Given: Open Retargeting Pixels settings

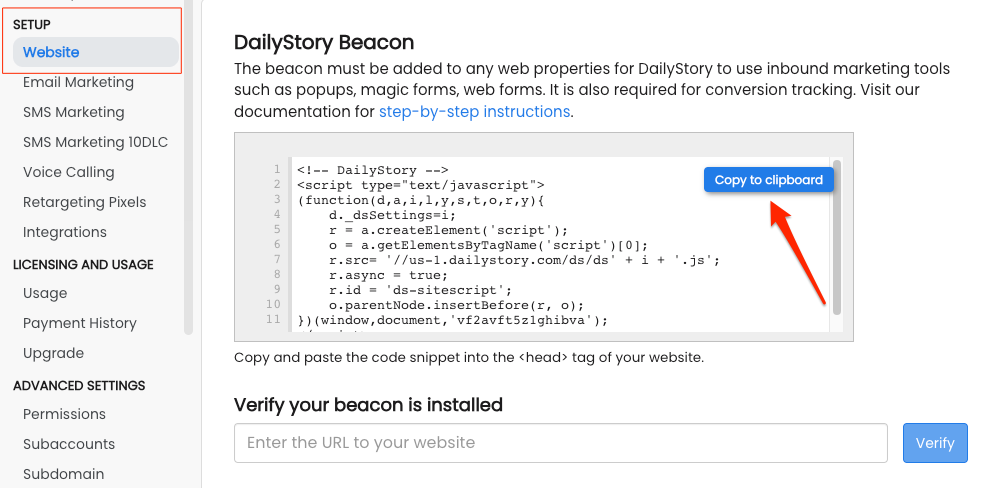Looking at the screenshot, I should click(x=84, y=203).
